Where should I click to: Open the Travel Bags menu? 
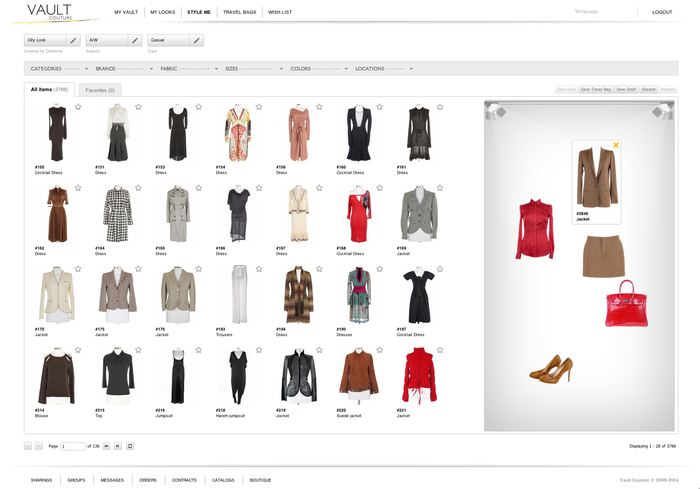click(238, 12)
